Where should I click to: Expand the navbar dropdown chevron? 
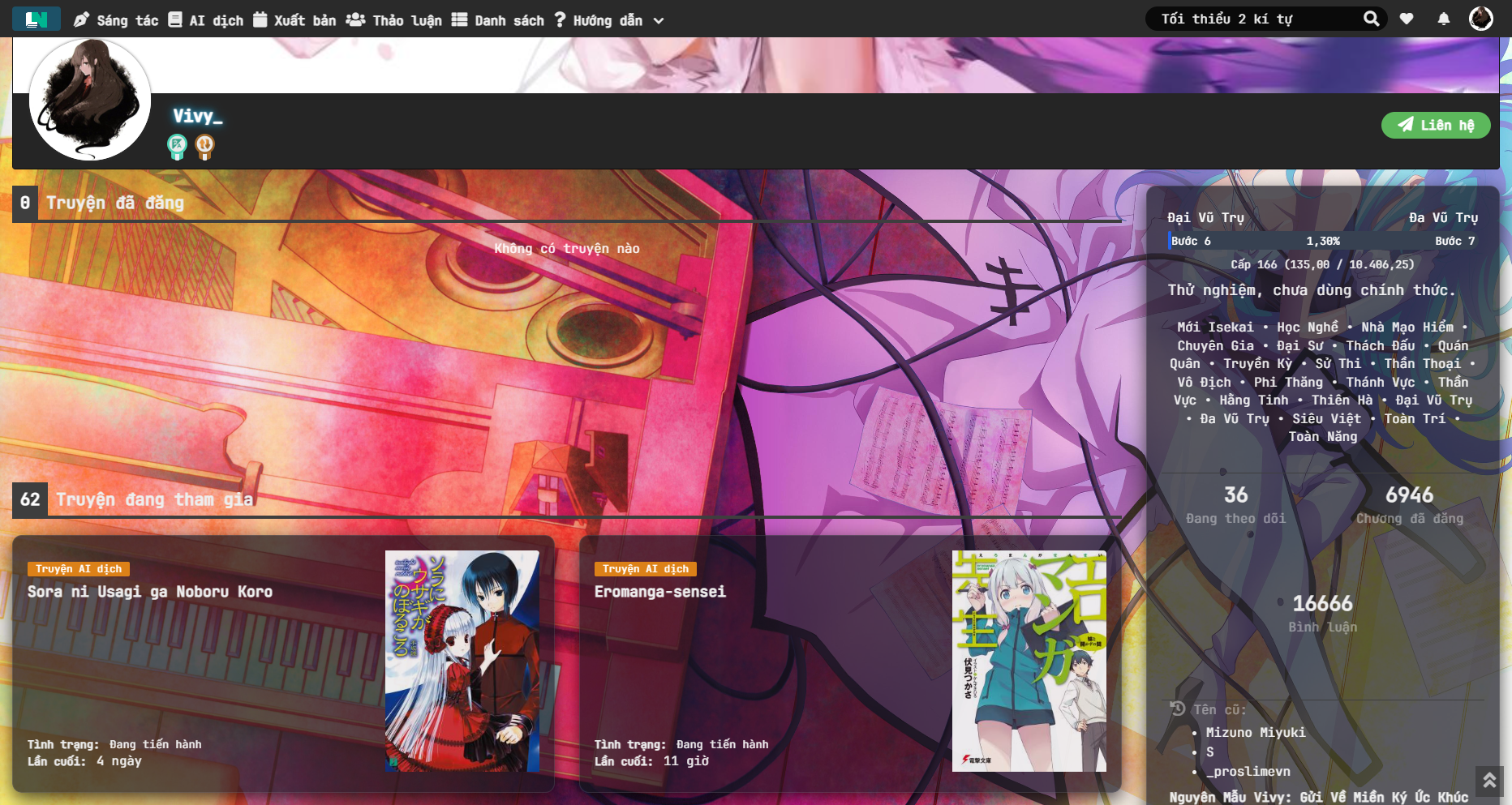[659, 21]
